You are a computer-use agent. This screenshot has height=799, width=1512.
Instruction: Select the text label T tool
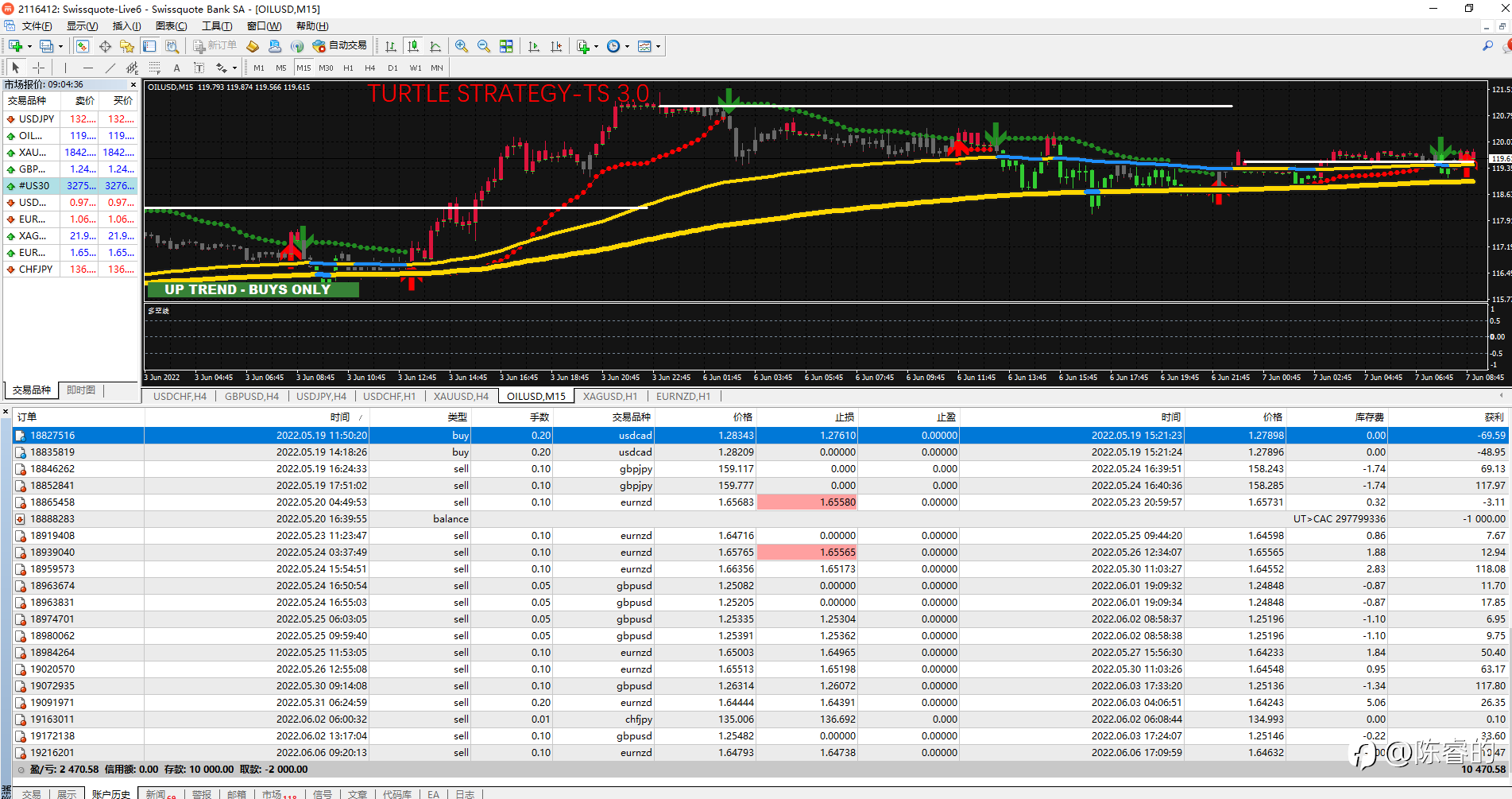[199, 68]
